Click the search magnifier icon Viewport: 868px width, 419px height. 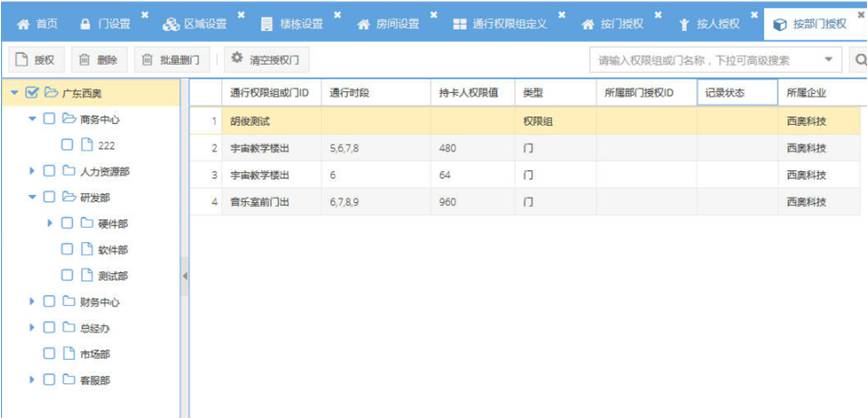coord(860,60)
